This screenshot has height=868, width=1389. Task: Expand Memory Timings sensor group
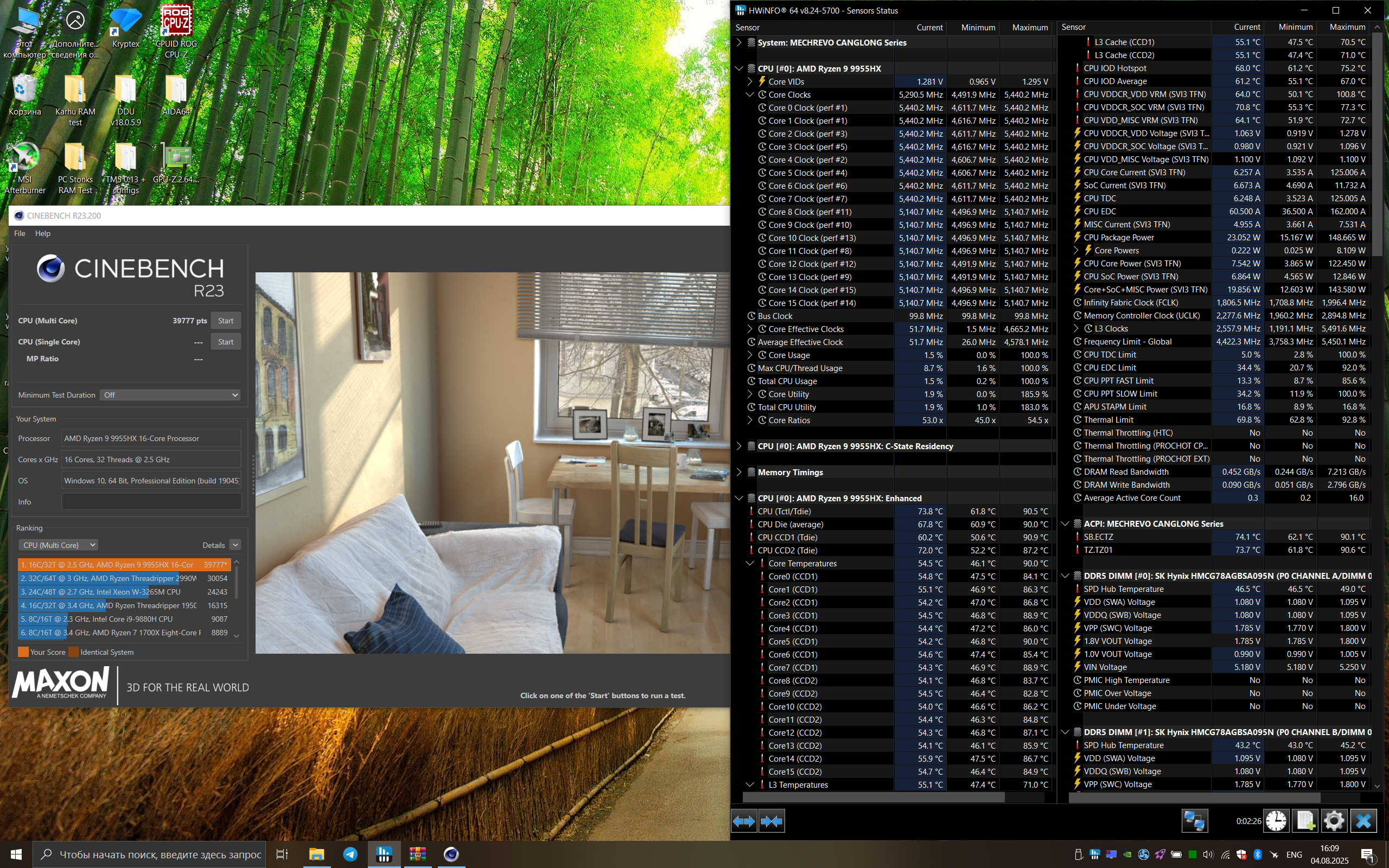point(740,472)
